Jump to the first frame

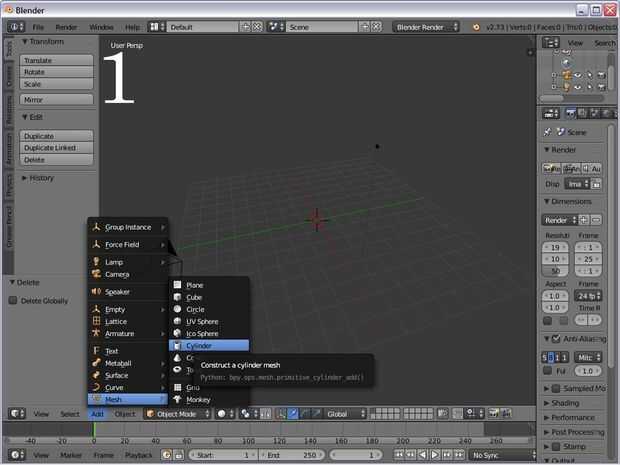(399, 455)
